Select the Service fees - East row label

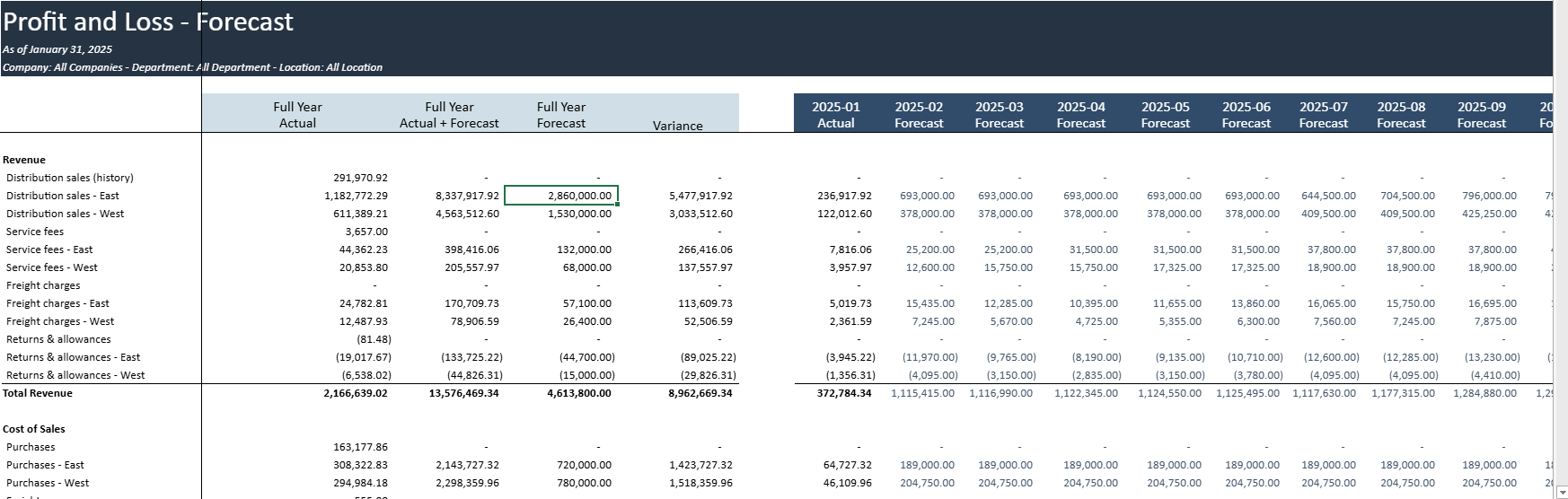pos(49,249)
